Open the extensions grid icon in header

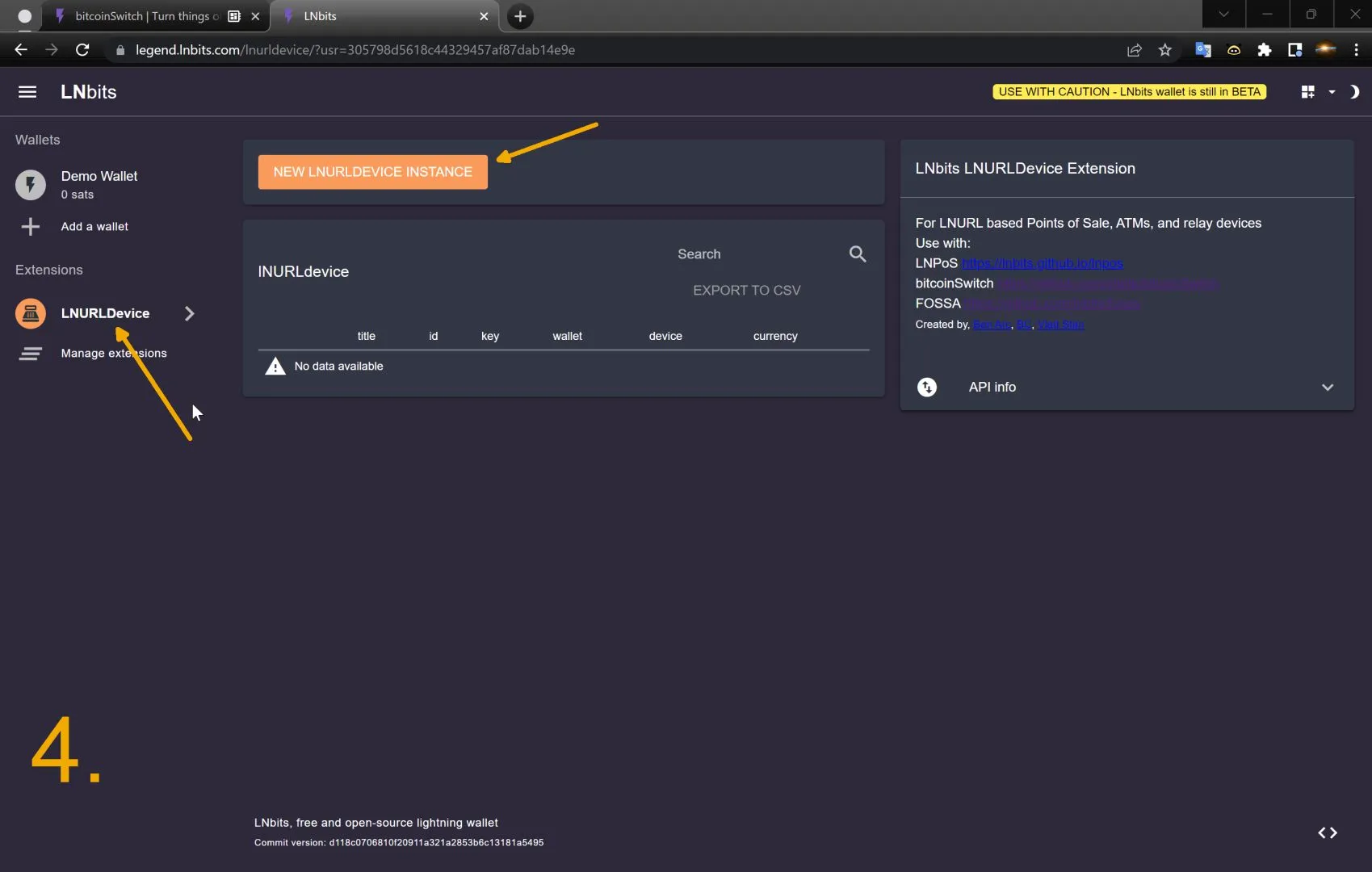(x=1307, y=92)
